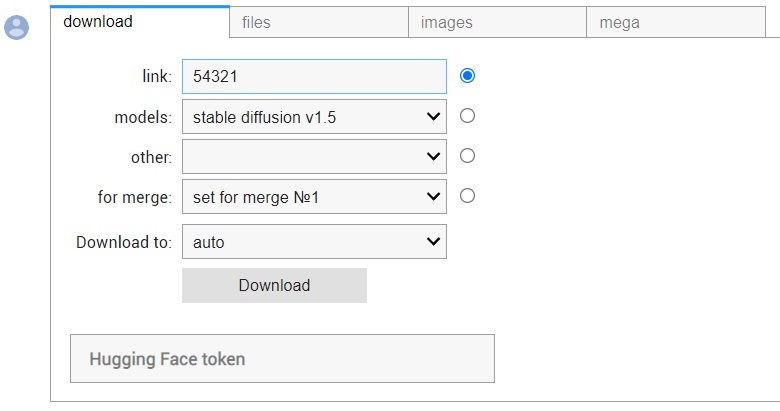780x411 pixels.
Task: Select the link radio button
Action: [x=467, y=76]
